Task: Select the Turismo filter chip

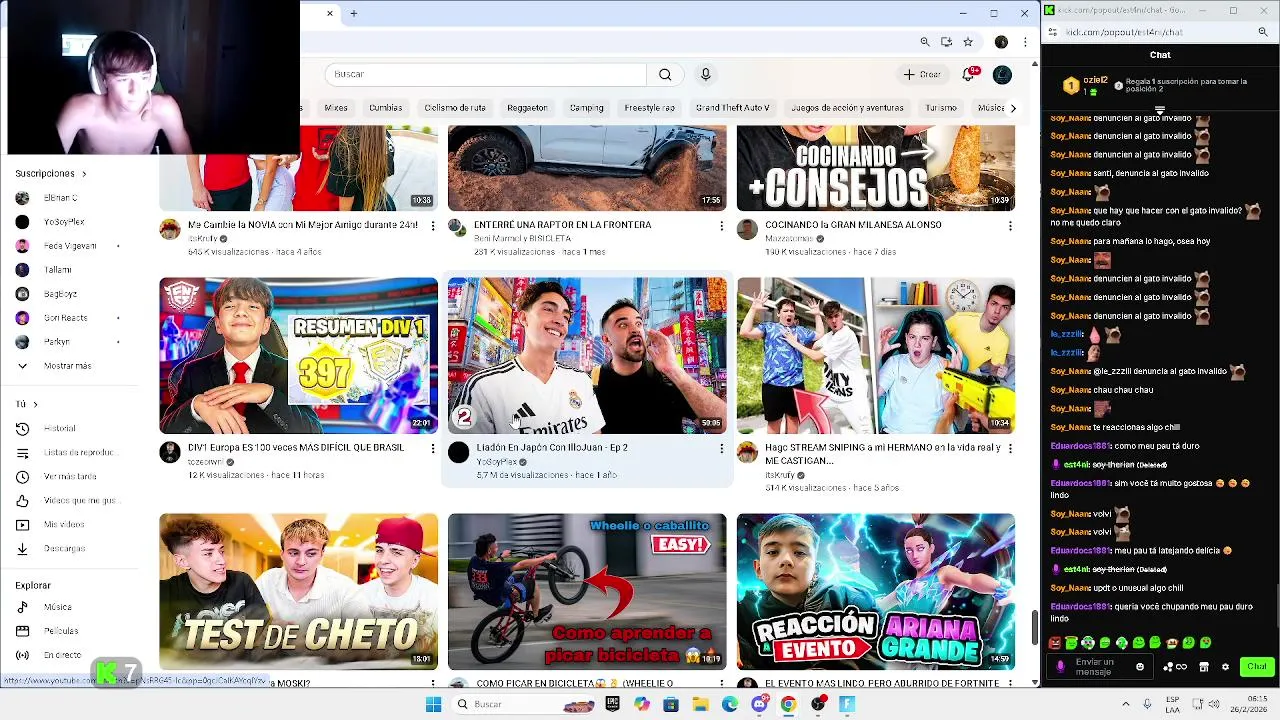Action: coord(940,108)
